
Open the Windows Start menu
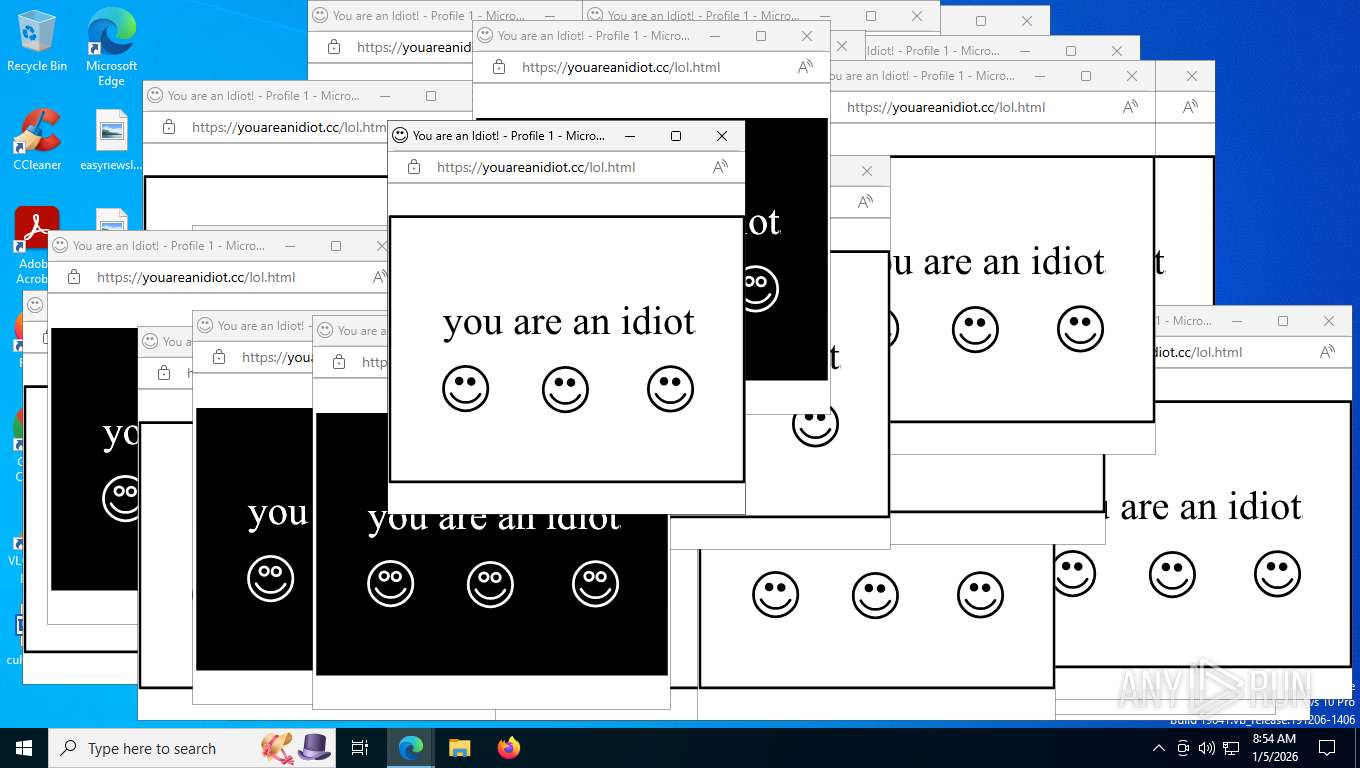point(23,748)
